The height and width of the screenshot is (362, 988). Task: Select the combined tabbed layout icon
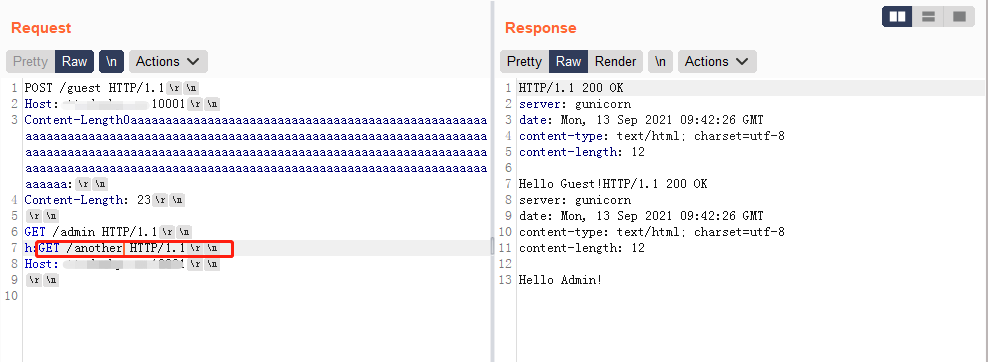point(960,17)
